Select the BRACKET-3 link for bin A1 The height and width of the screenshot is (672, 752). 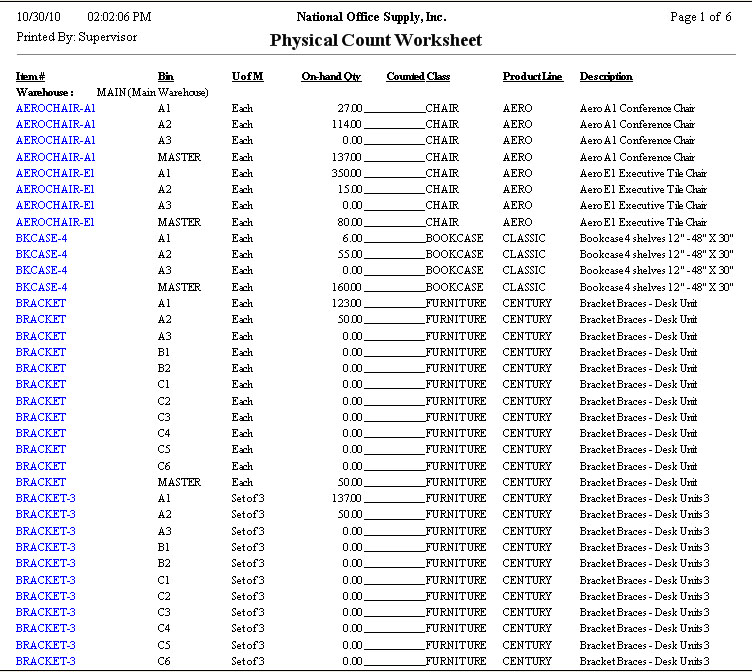point(45,498)
